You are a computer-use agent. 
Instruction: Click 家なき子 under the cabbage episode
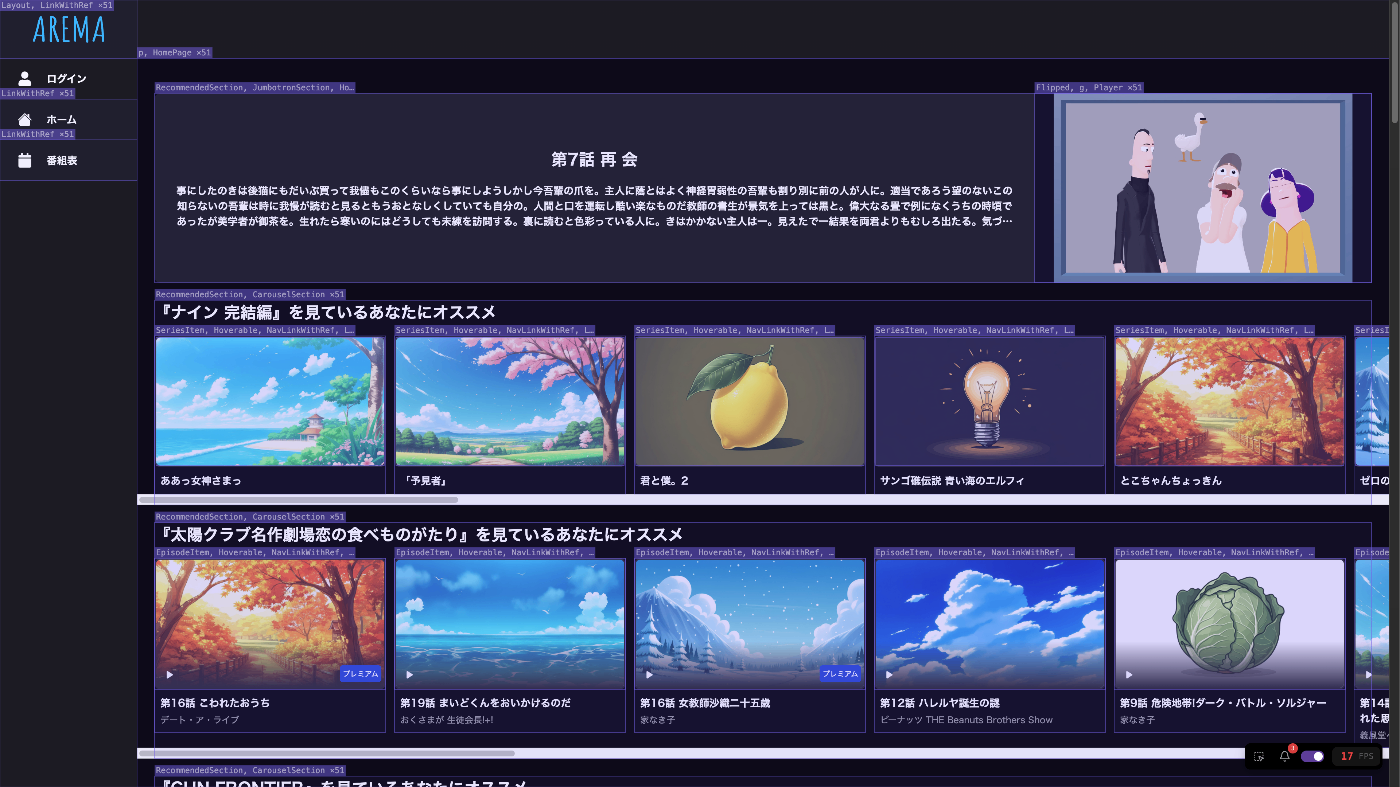[x=1137, y=720]
